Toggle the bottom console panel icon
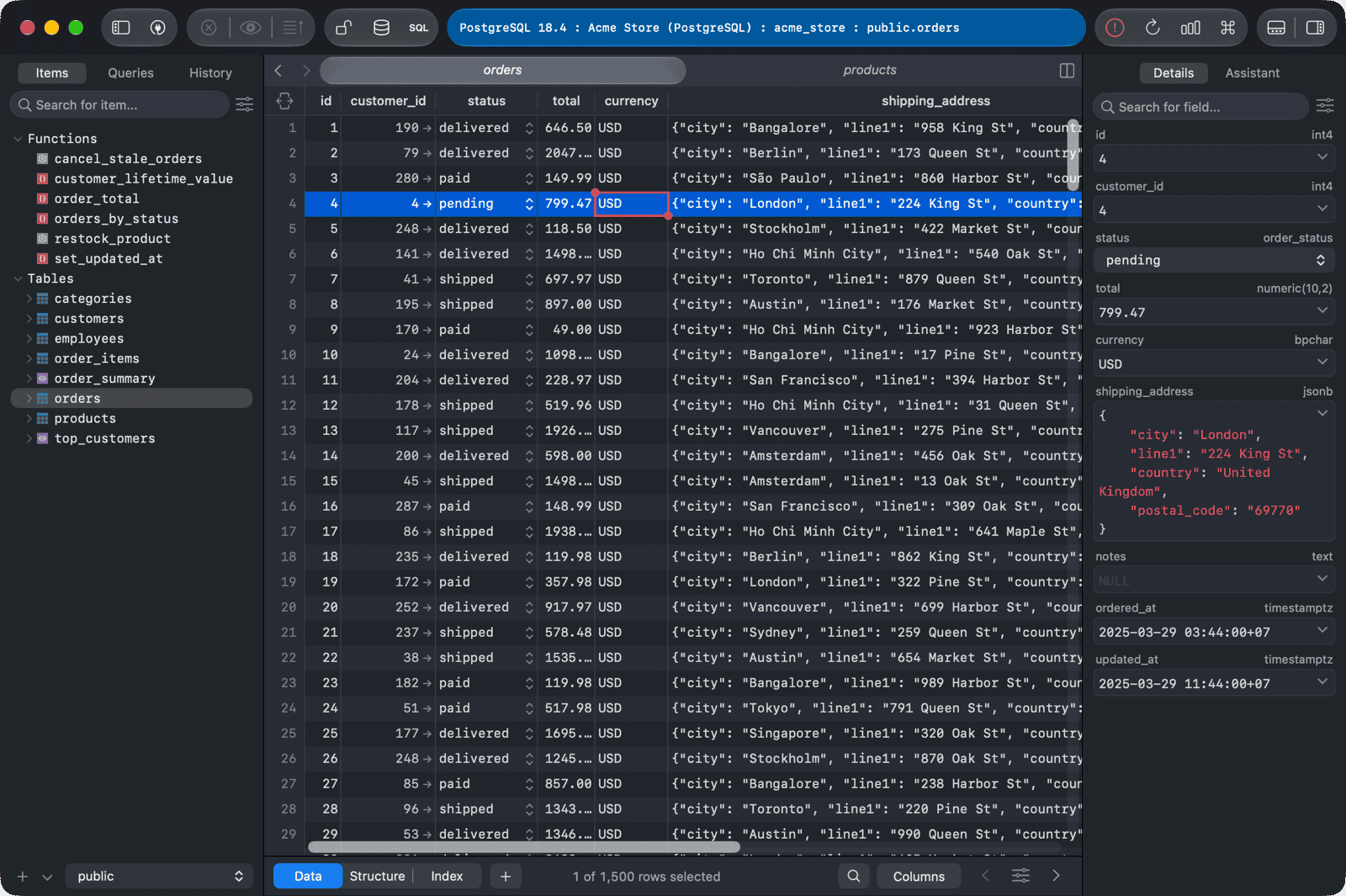Screen dimensions: 1346x896 (x=1276, y=28)
